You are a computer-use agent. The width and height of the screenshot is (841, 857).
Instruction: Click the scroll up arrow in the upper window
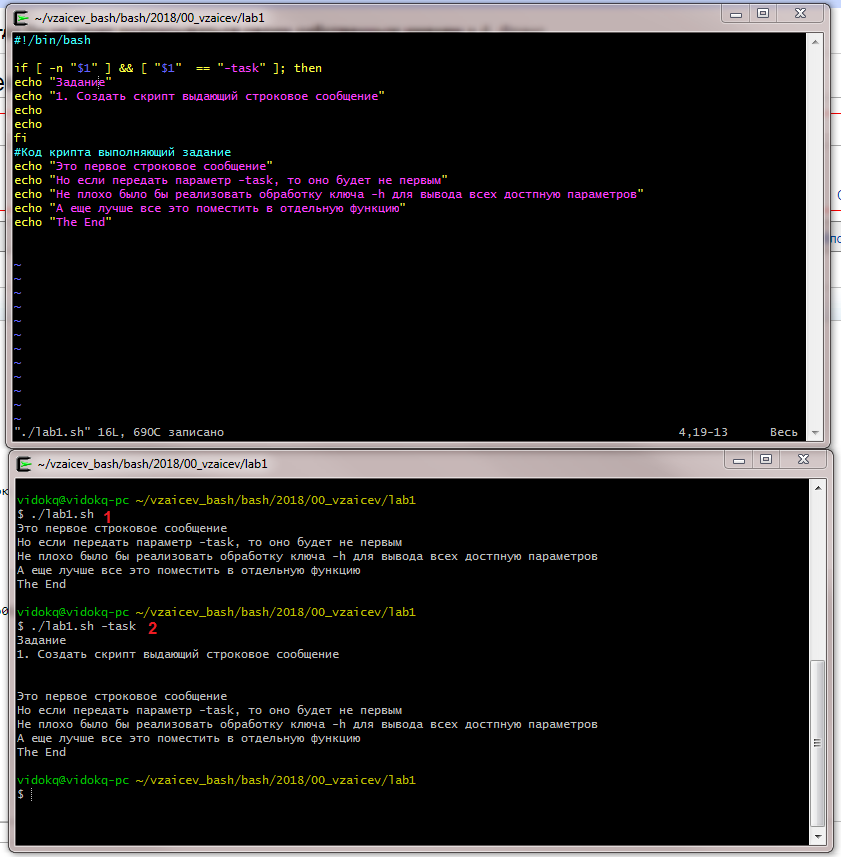815,42
